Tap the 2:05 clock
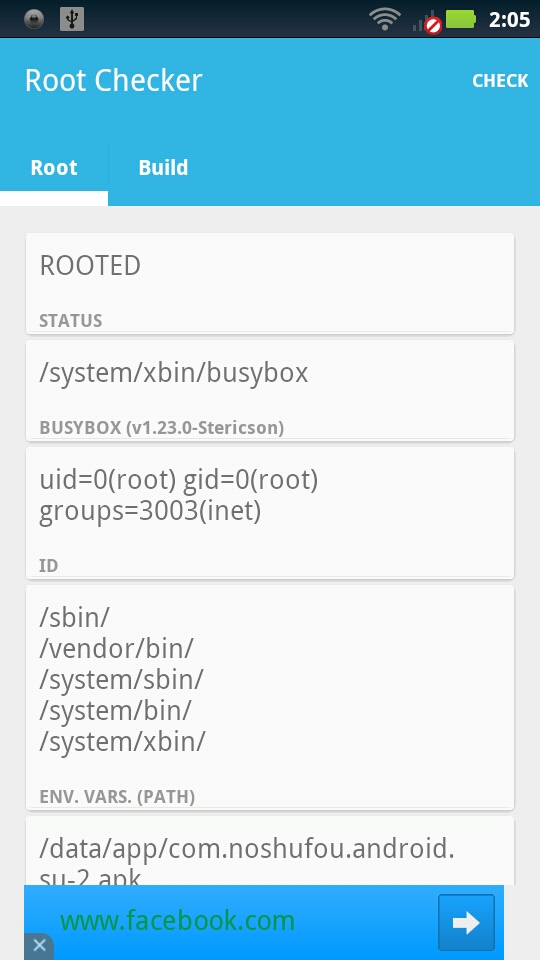Screen dimensions: 540x960 tap(509, 20)
